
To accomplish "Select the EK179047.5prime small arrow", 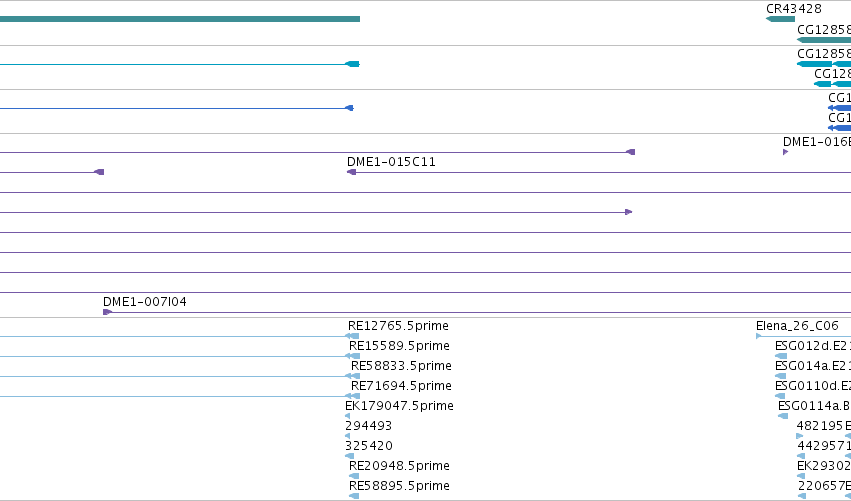I will pyautogui.click(x=347, y=416).
